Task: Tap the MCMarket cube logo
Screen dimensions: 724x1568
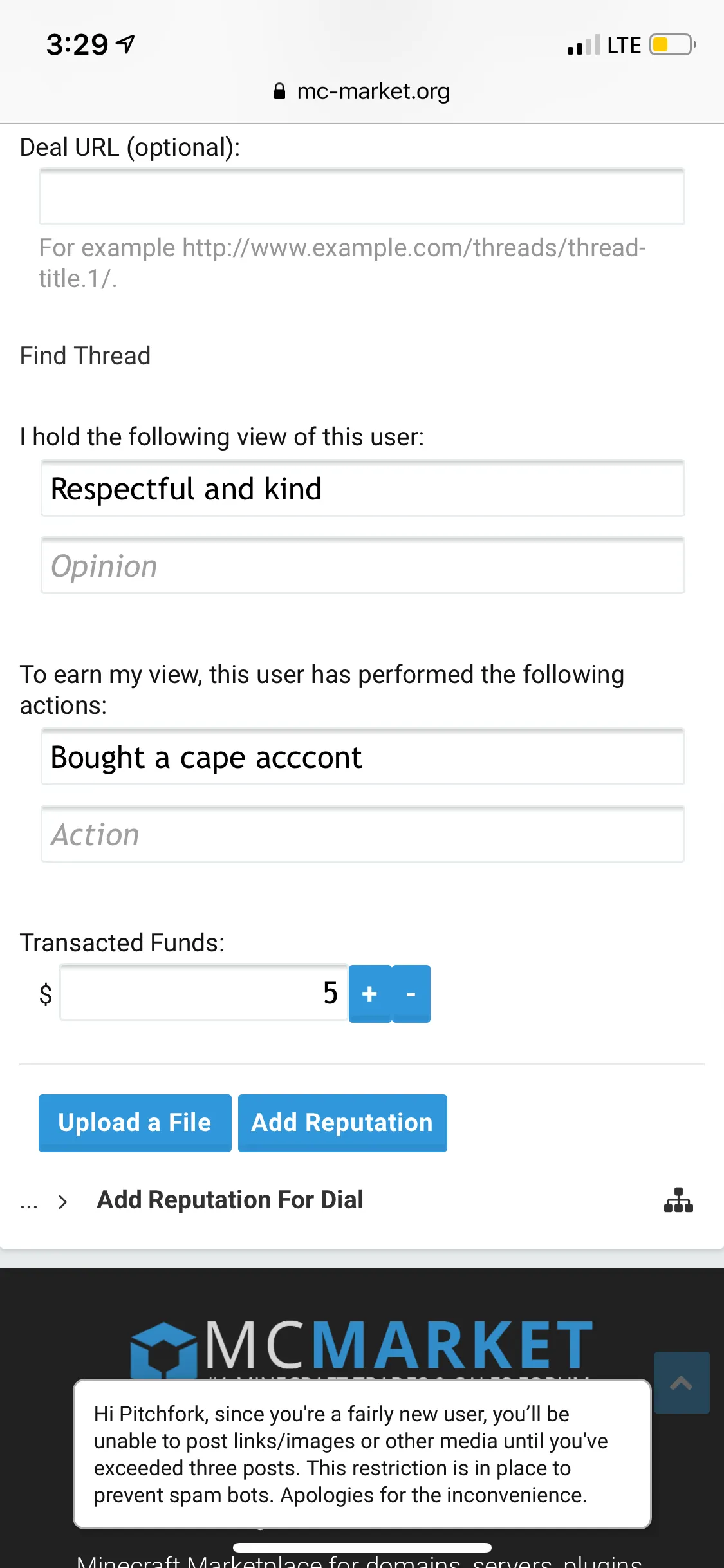Action: click(x=163, y=1349)
